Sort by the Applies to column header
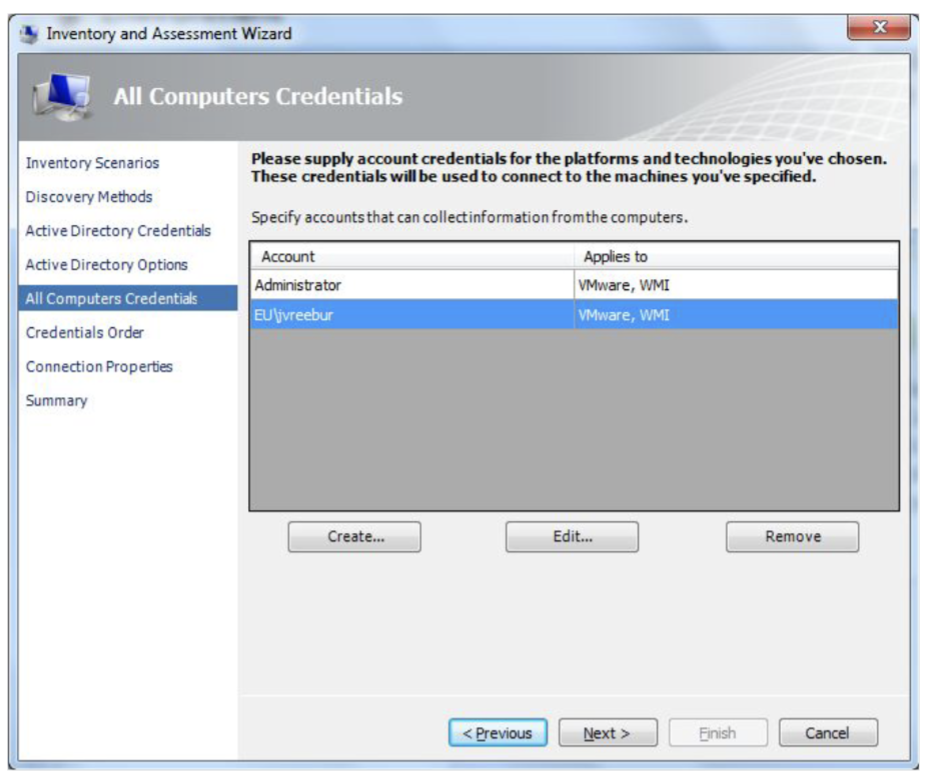The image size is (930, 780). tap(736, 256)
